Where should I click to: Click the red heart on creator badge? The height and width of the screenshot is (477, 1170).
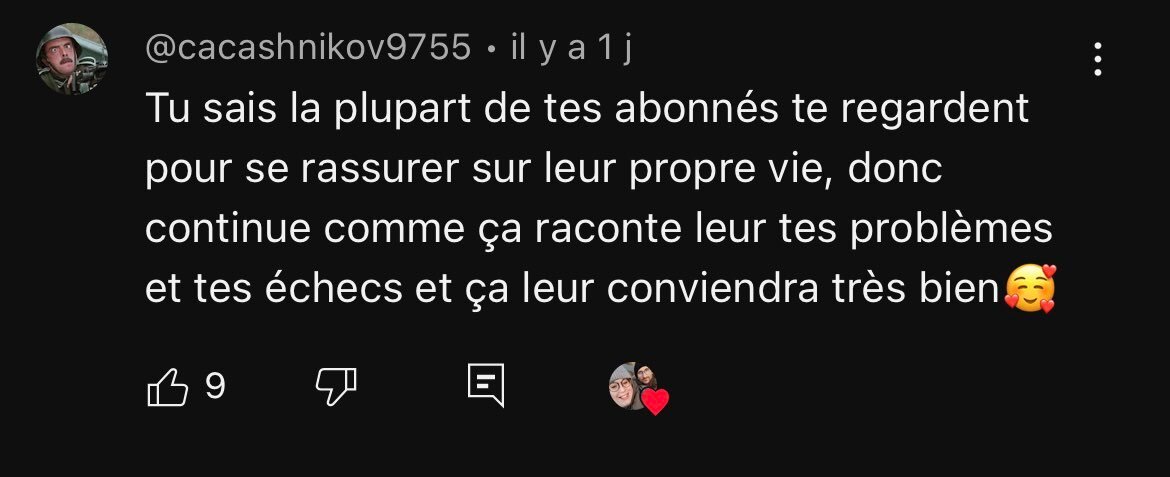click(x=655, y=402)
